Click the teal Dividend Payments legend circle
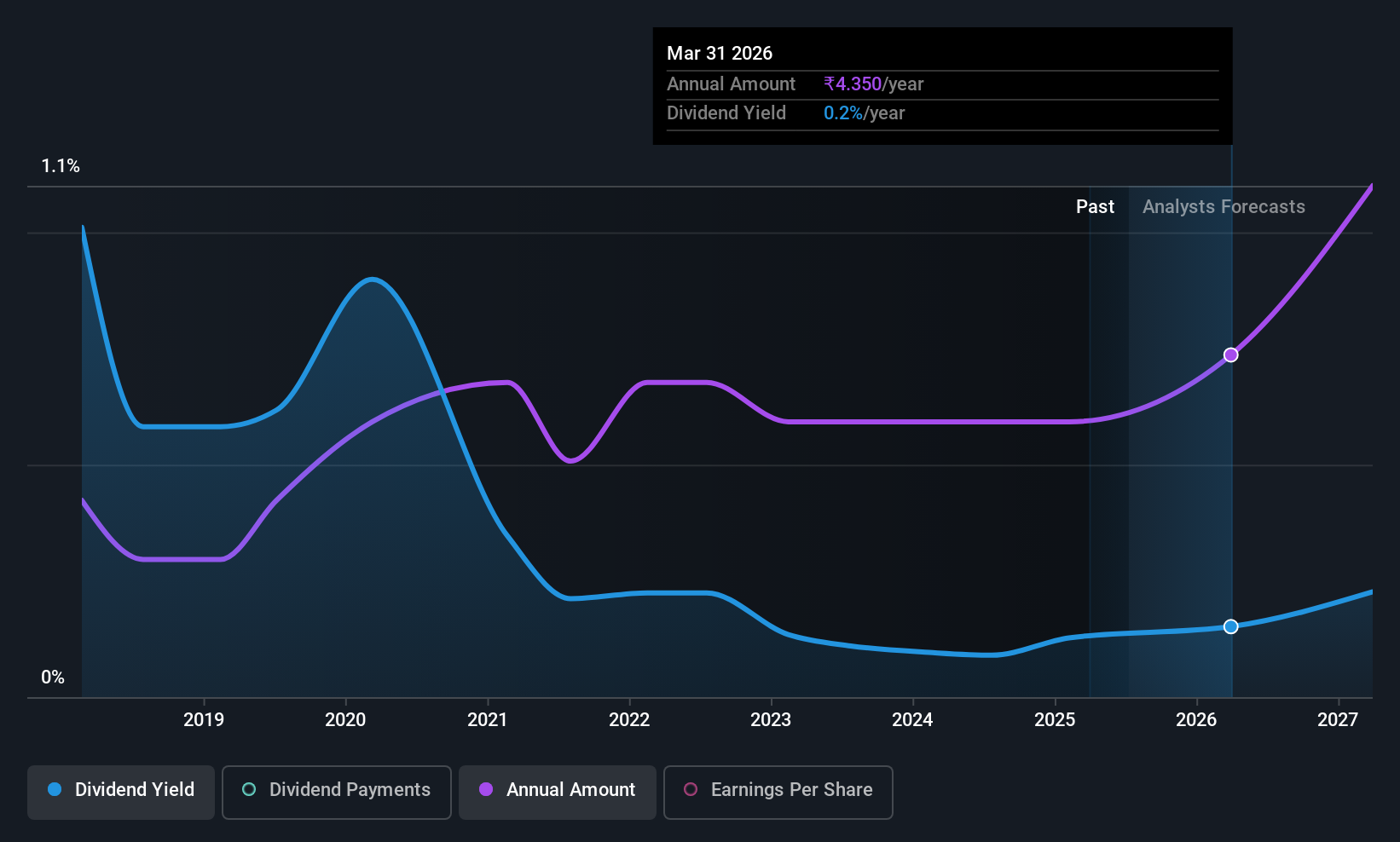The height and width of the screenshot is (842, 1400). tap(249, 789)
